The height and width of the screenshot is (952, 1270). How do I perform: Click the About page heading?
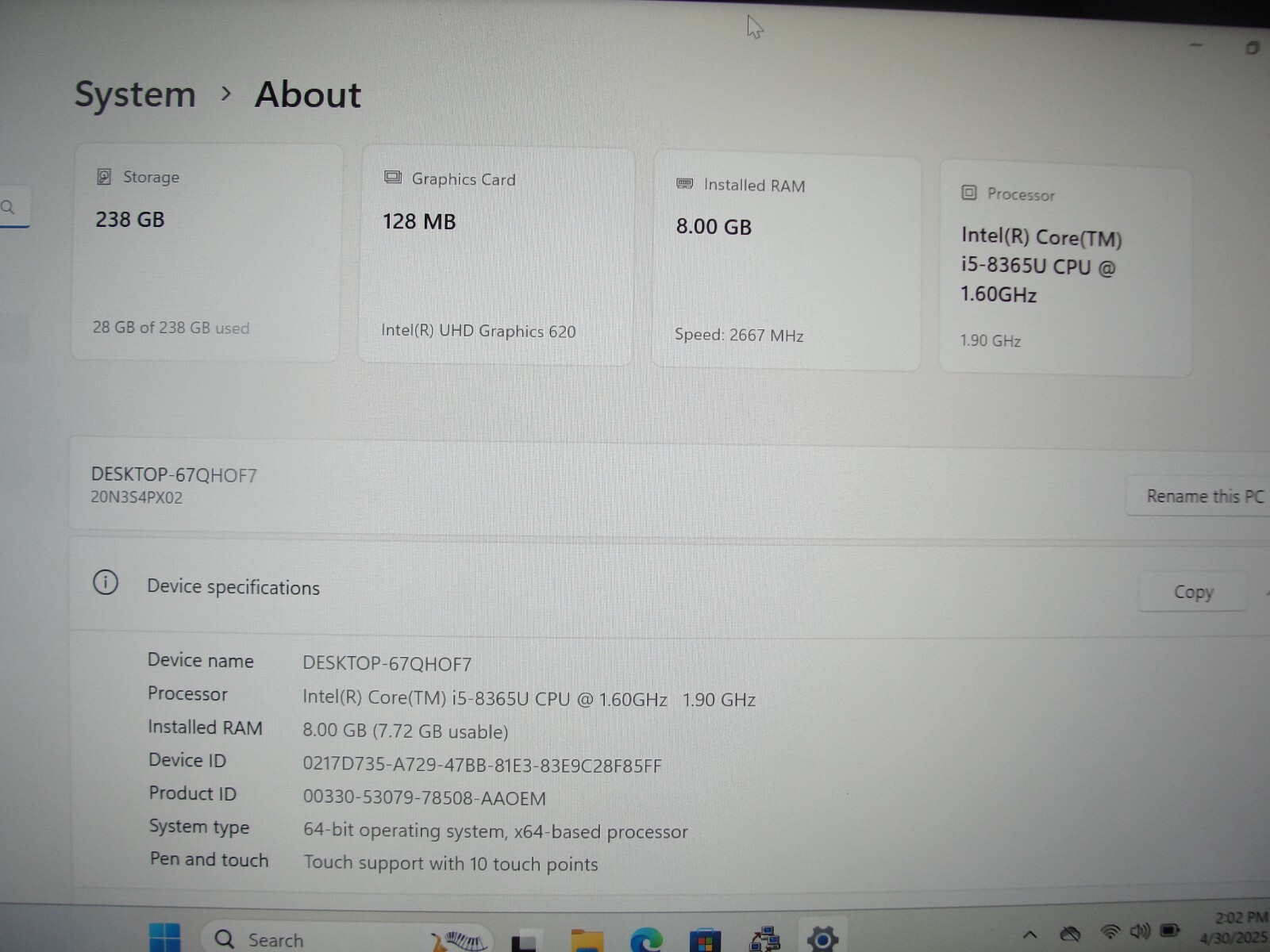click(308, 95)
